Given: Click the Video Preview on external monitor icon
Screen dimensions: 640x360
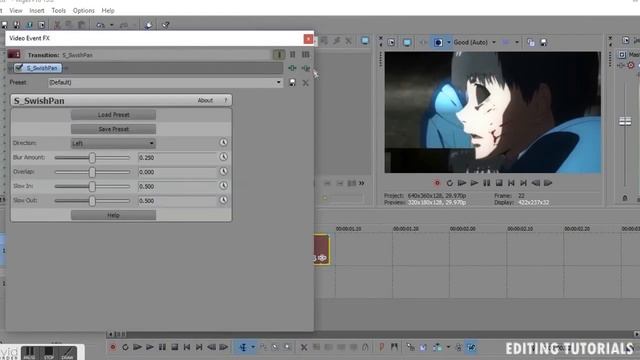Looking at the screenshot, I should tap(407, 42).
